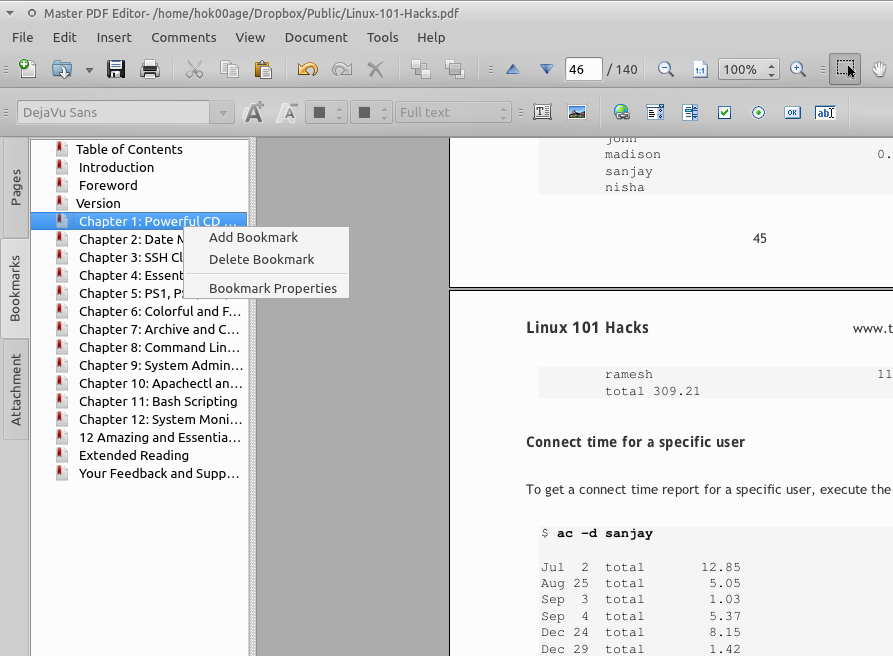Enable increased font size formatting
Screen dimensions: 893x656
point(254,112)
